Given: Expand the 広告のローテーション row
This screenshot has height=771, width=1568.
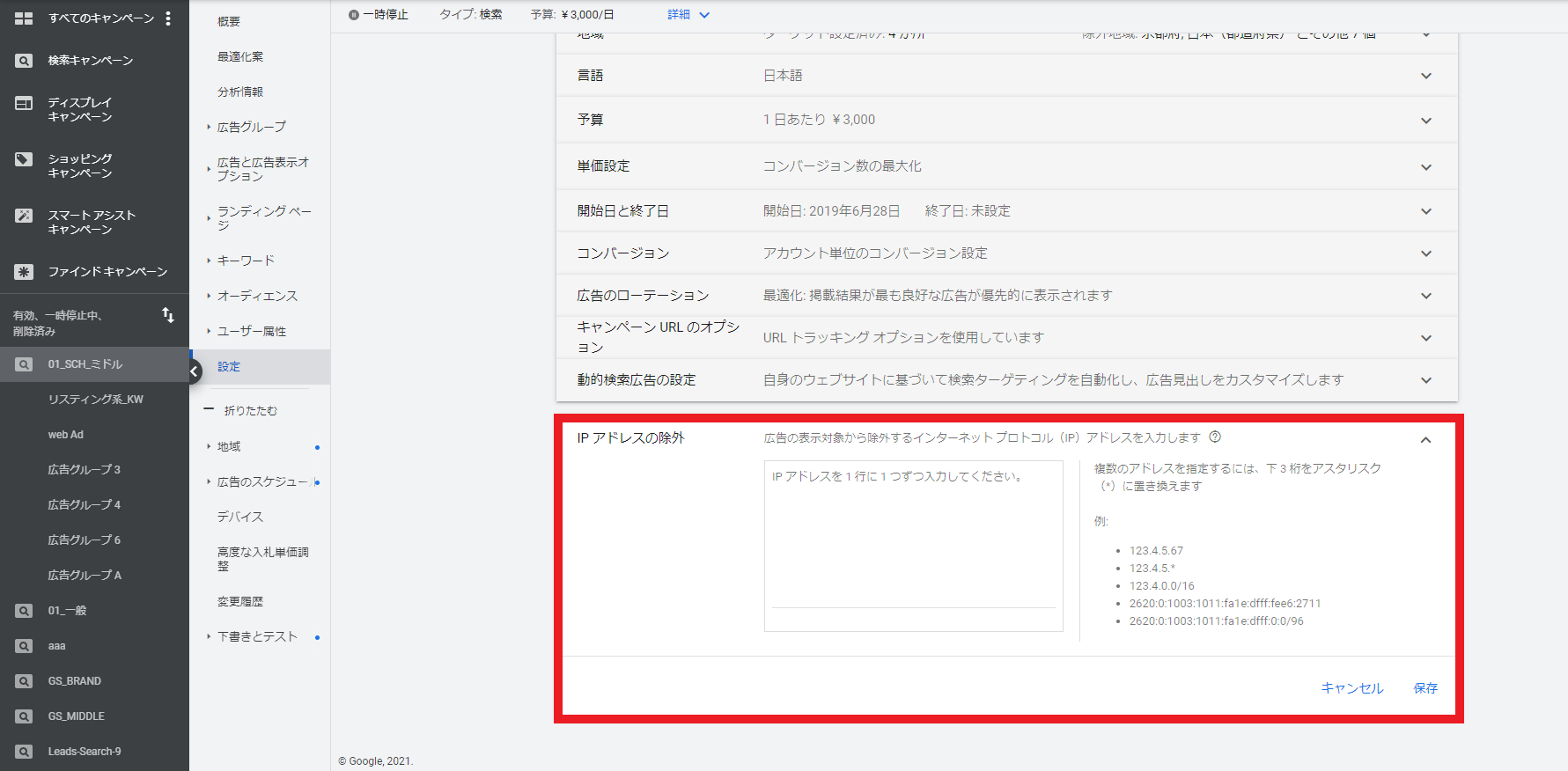Looking at the screenshot, I should coord(1007,296).
